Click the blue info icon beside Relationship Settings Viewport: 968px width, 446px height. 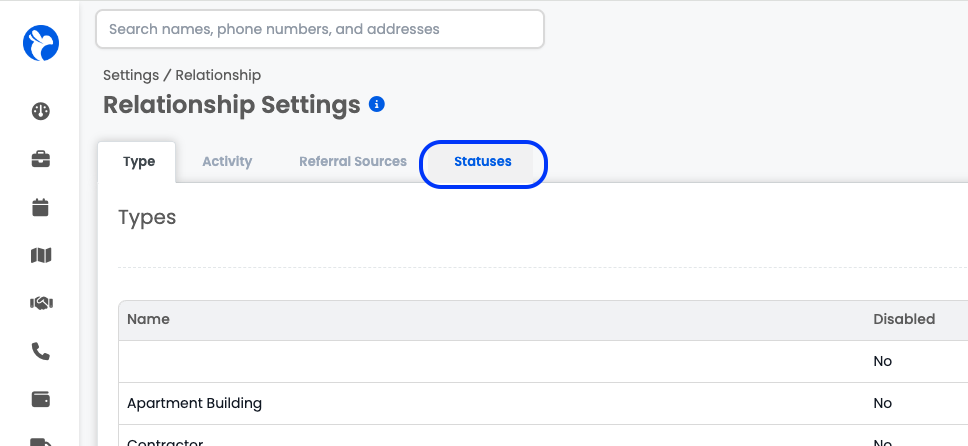pyautogui.click(x=377, y=104)
